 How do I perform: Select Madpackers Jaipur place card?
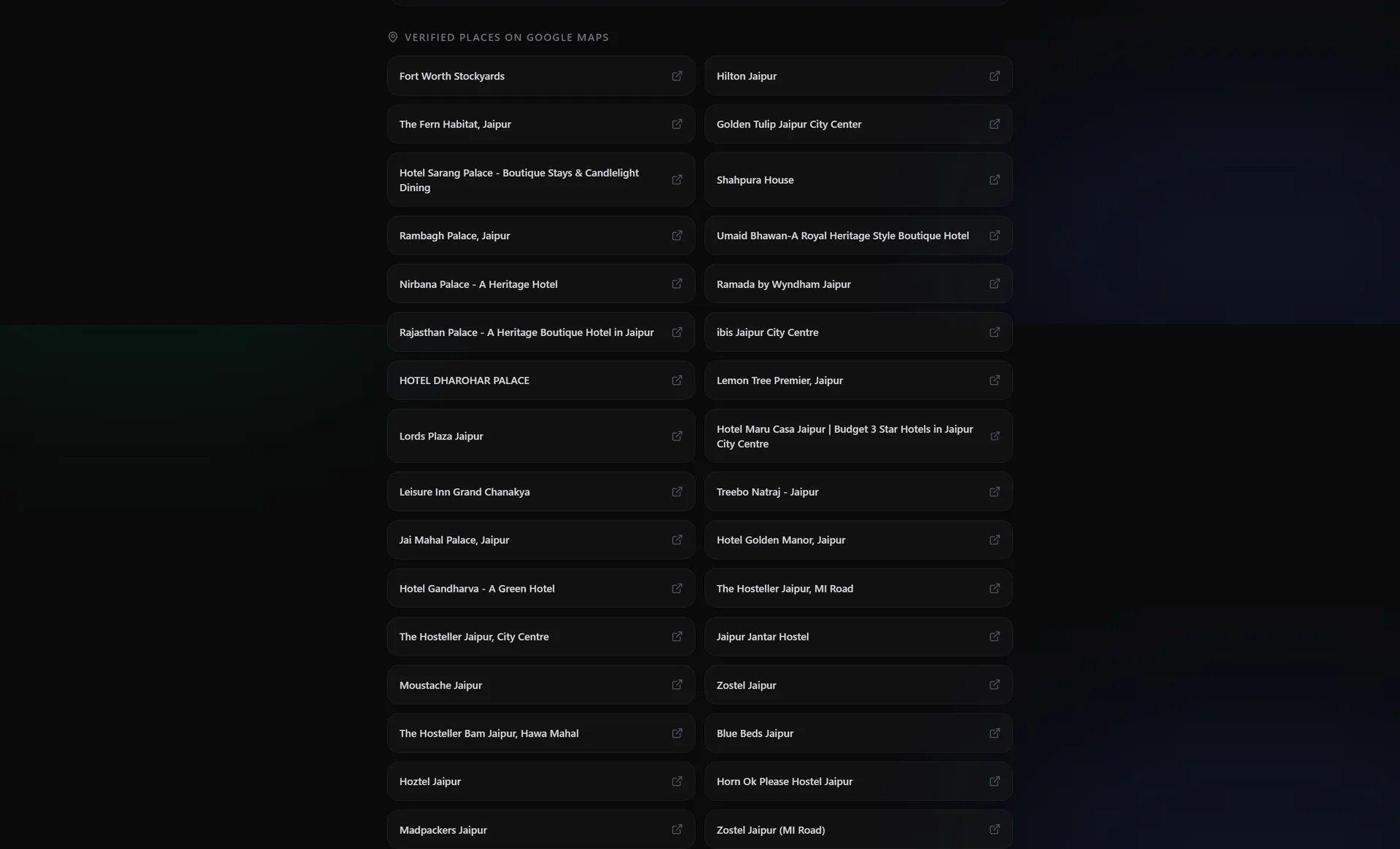540,829
